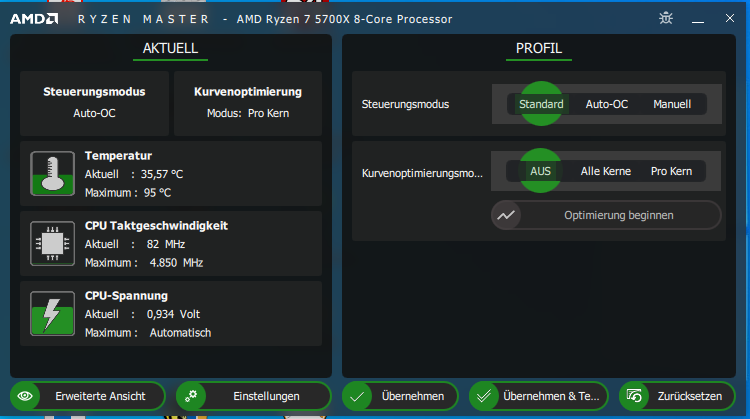The height and width of the screenshot is (419, 750).
Task: Click the Kurvenoptimierung Pro Kern status tile
Action: (248, 103)
